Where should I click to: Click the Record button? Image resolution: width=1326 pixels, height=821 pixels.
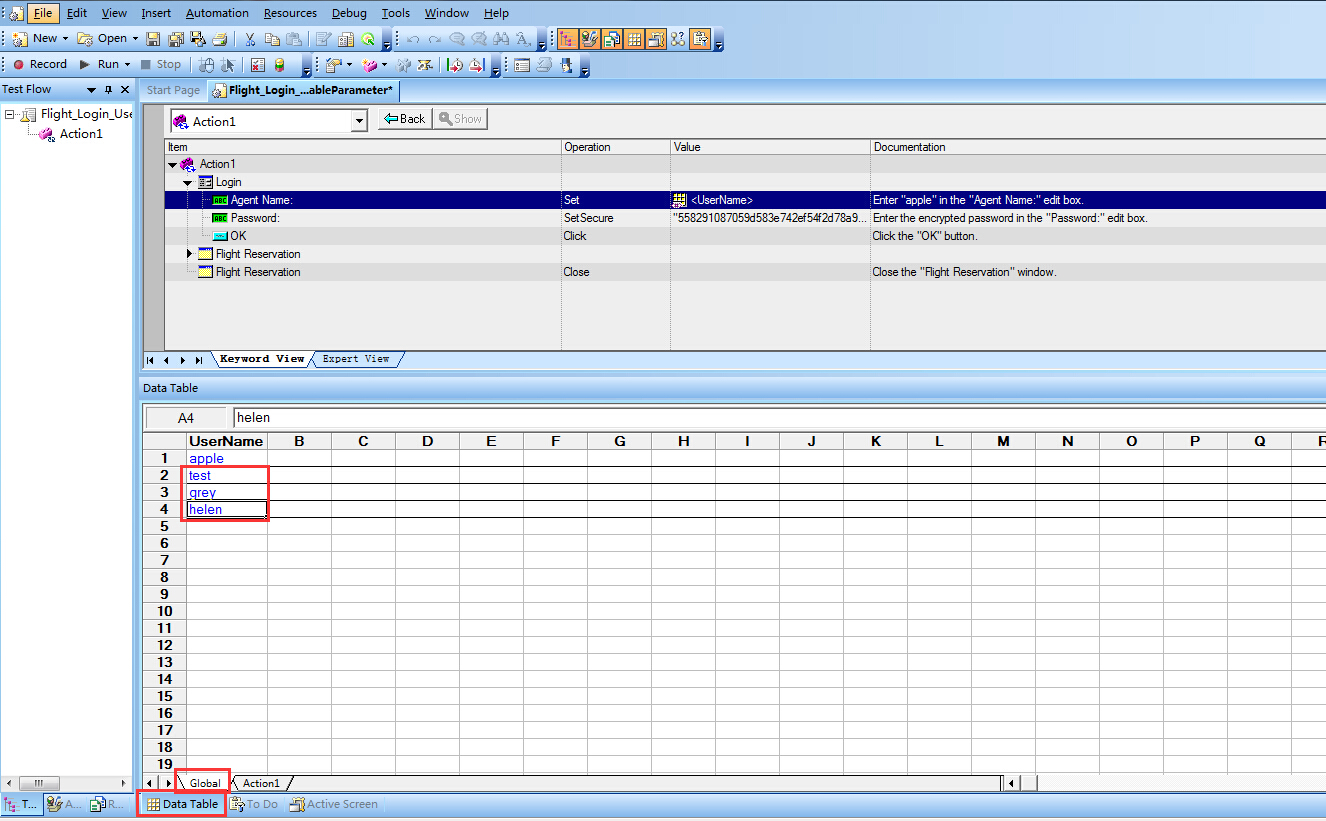click(40, 64)
